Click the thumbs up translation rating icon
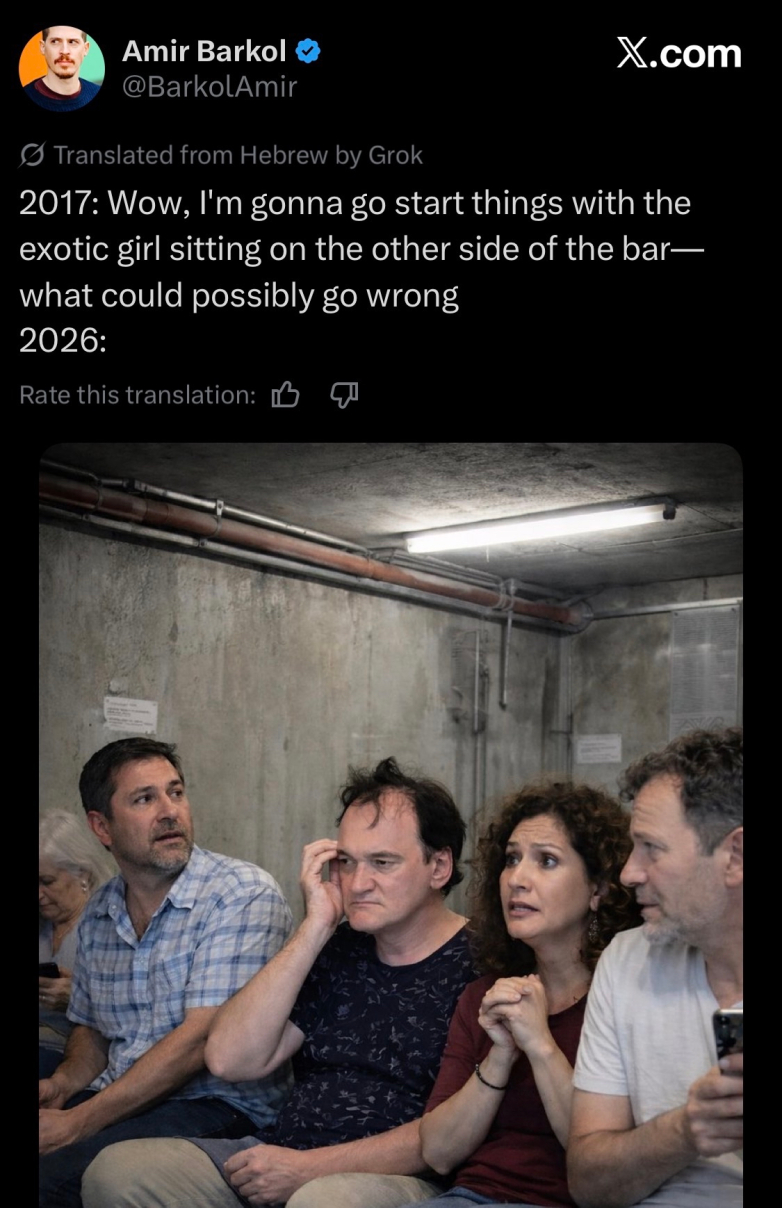782x1208 pixels. click(286, 395)
